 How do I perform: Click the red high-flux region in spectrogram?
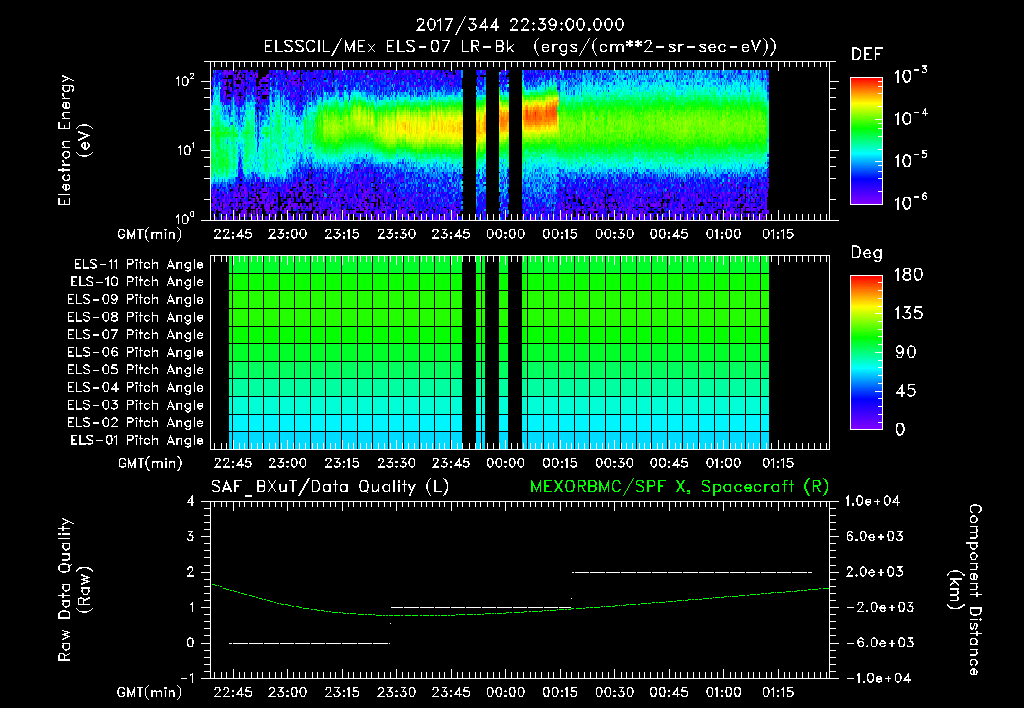click(x=541, y=112)
